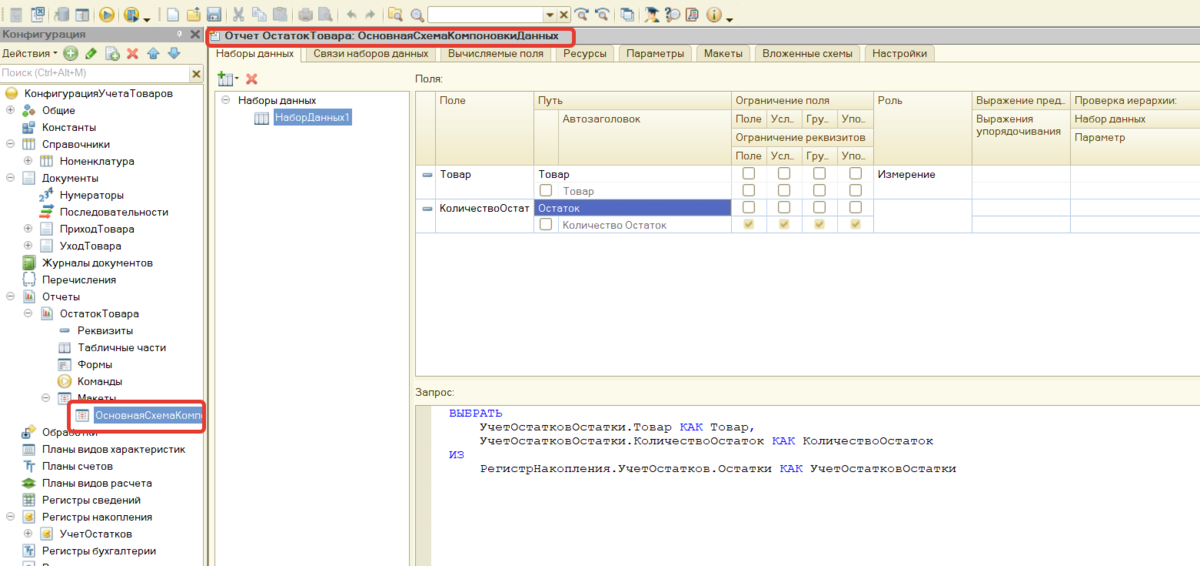Image resolution: width=1200 pixels, height=566 pixels.
Task: Check the Поле restriction box in Товар row
Action: click(748, 174)
